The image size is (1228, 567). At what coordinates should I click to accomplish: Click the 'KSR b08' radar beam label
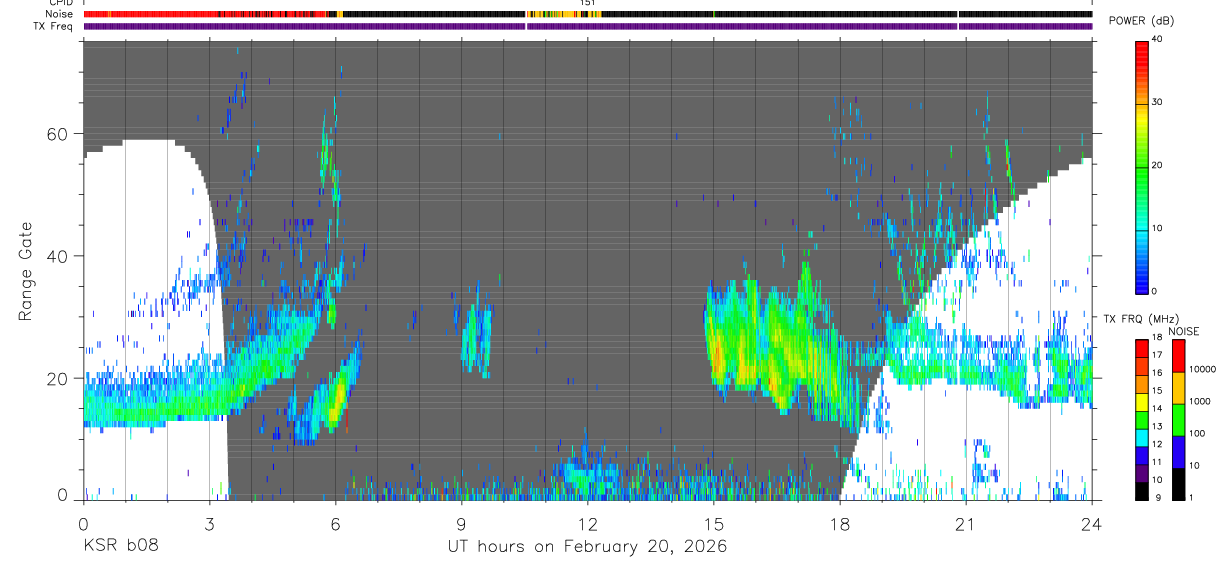pos(121,547)
